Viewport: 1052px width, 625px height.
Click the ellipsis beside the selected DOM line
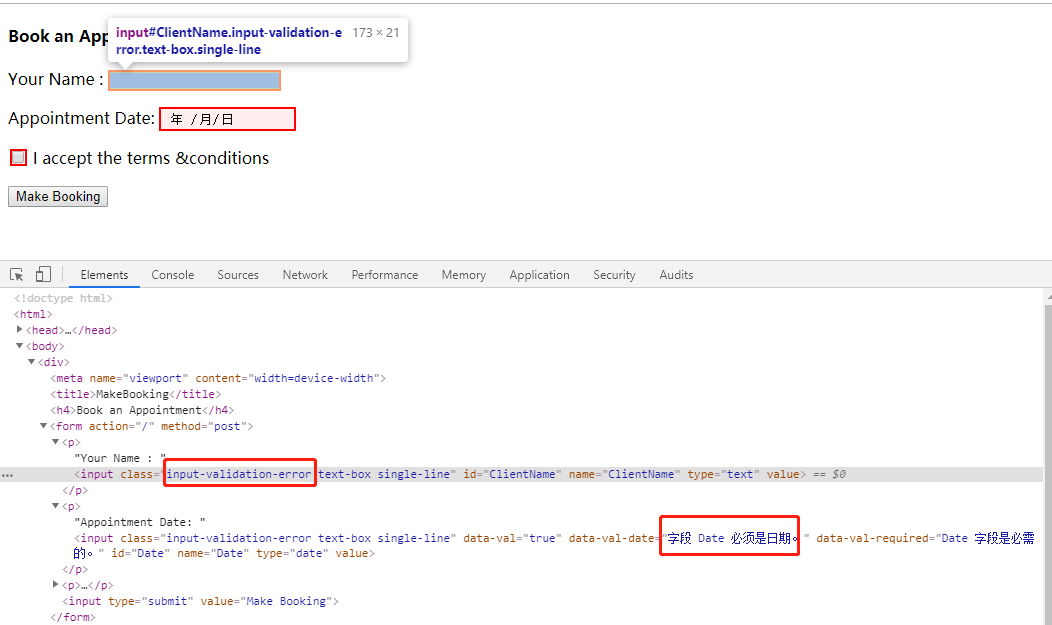point(7,475)
